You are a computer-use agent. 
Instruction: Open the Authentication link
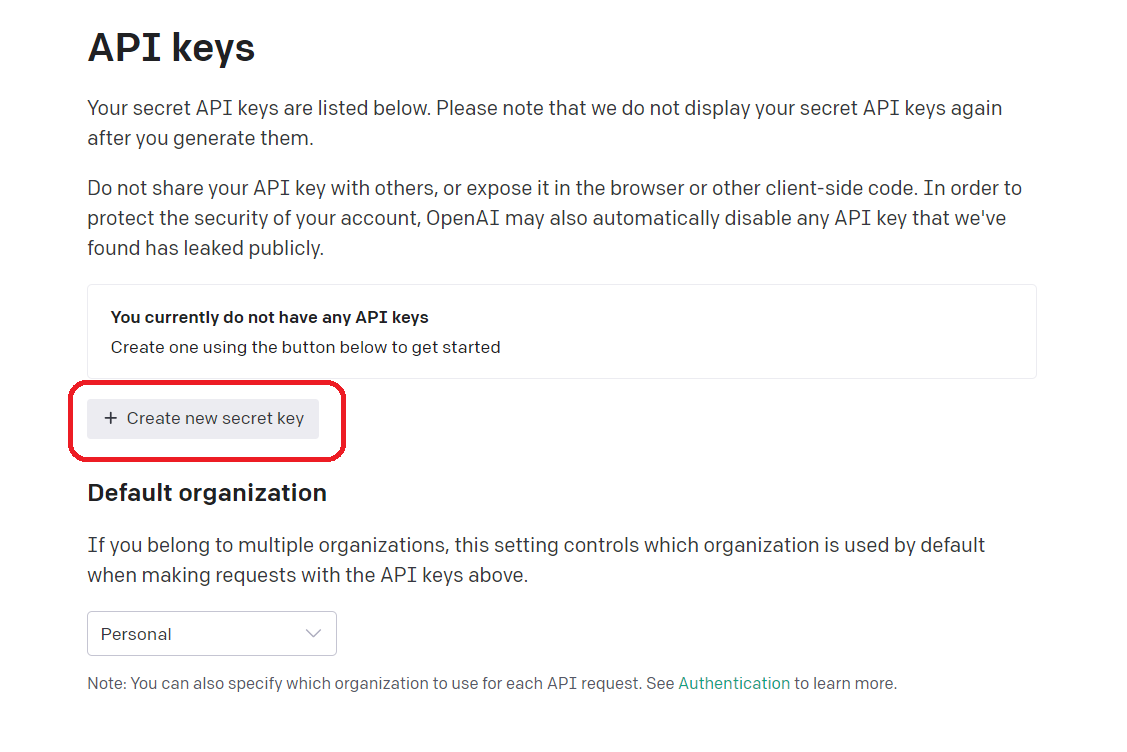(x=734, y=684)
